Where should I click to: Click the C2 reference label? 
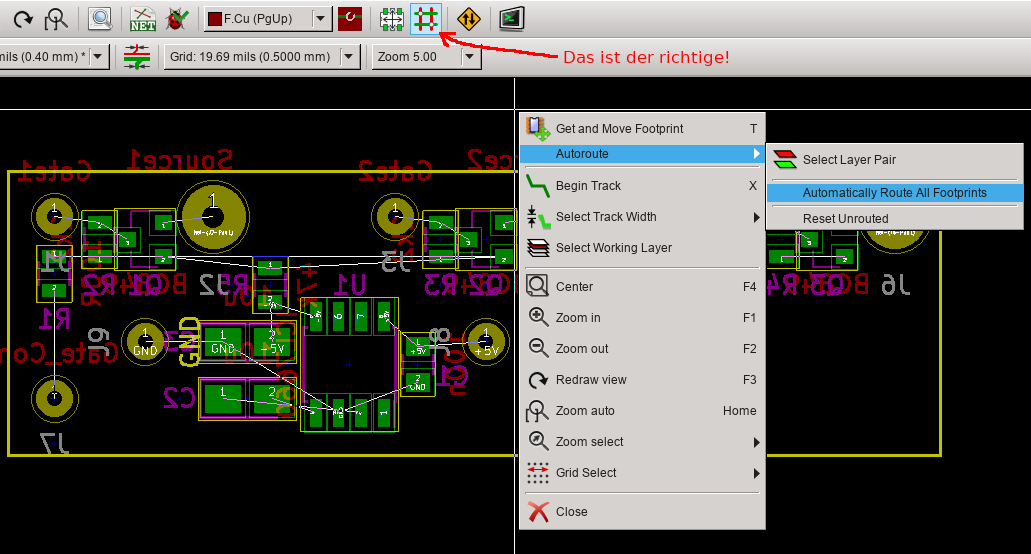pyautogui.click(x=180, y=398)
